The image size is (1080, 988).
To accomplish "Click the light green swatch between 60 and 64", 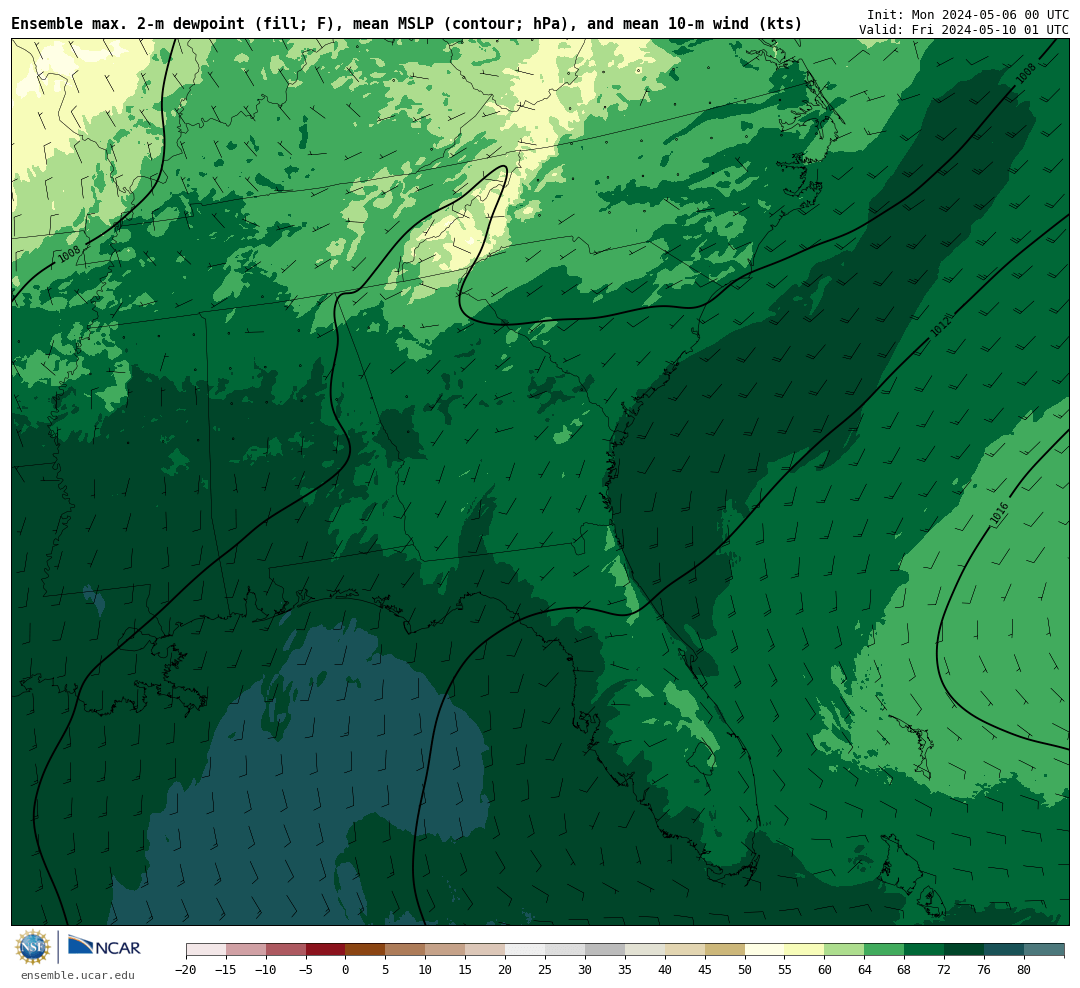I will click(x=844, y=950).
